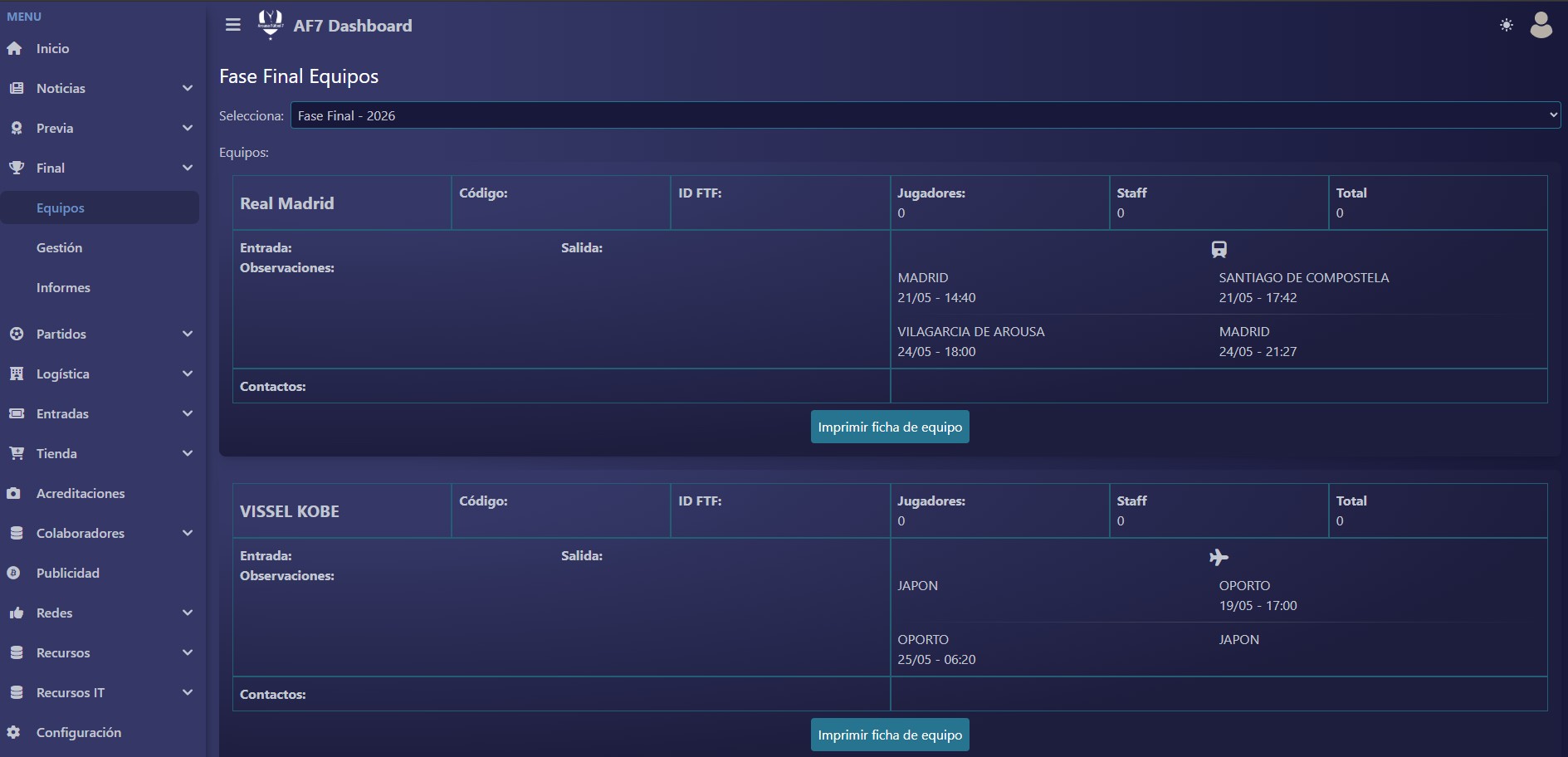Click the Publicidad coin icon
This screenshot has width=1568, height=757.
[13, 573]
